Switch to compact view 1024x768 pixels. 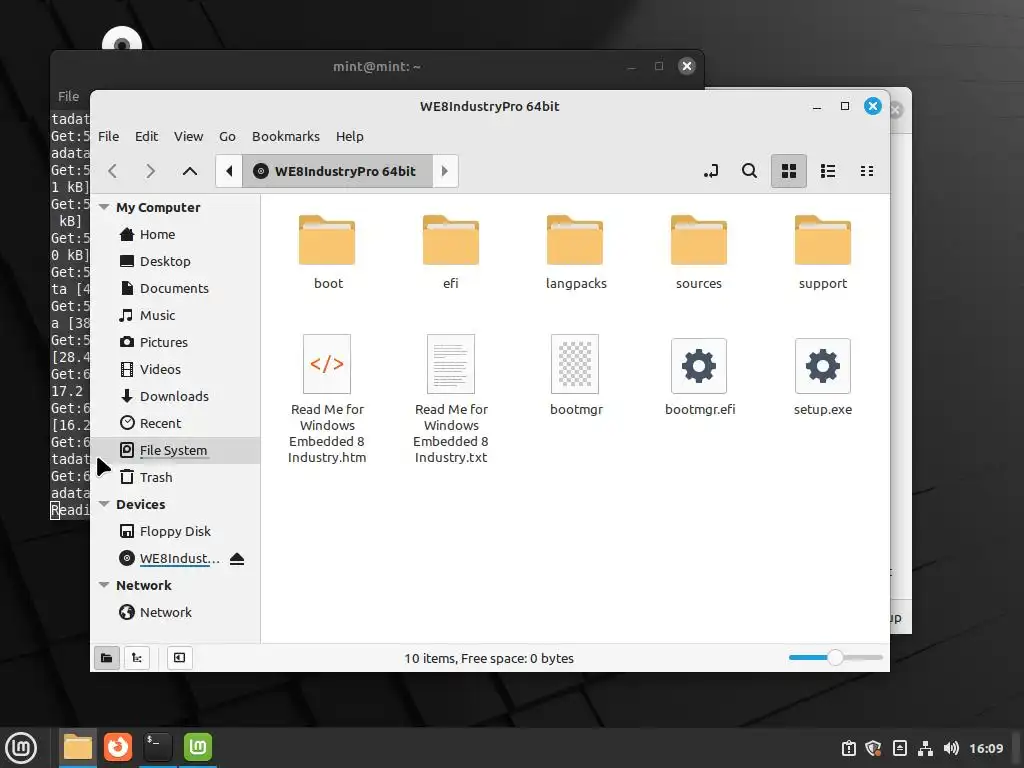tap(867, 171)
